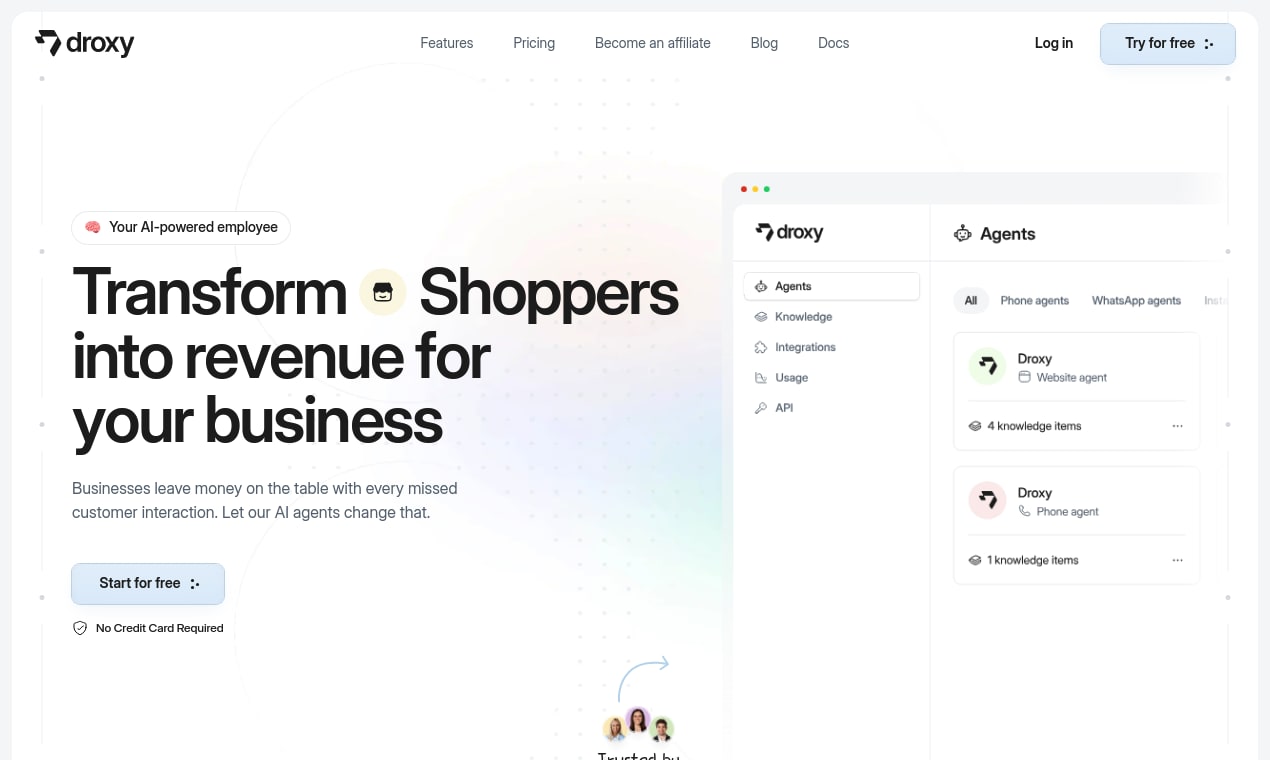The image size is (1270, 760).
Task: Select the Knowledge layers icon in sidebar
Action: [761, 317]
